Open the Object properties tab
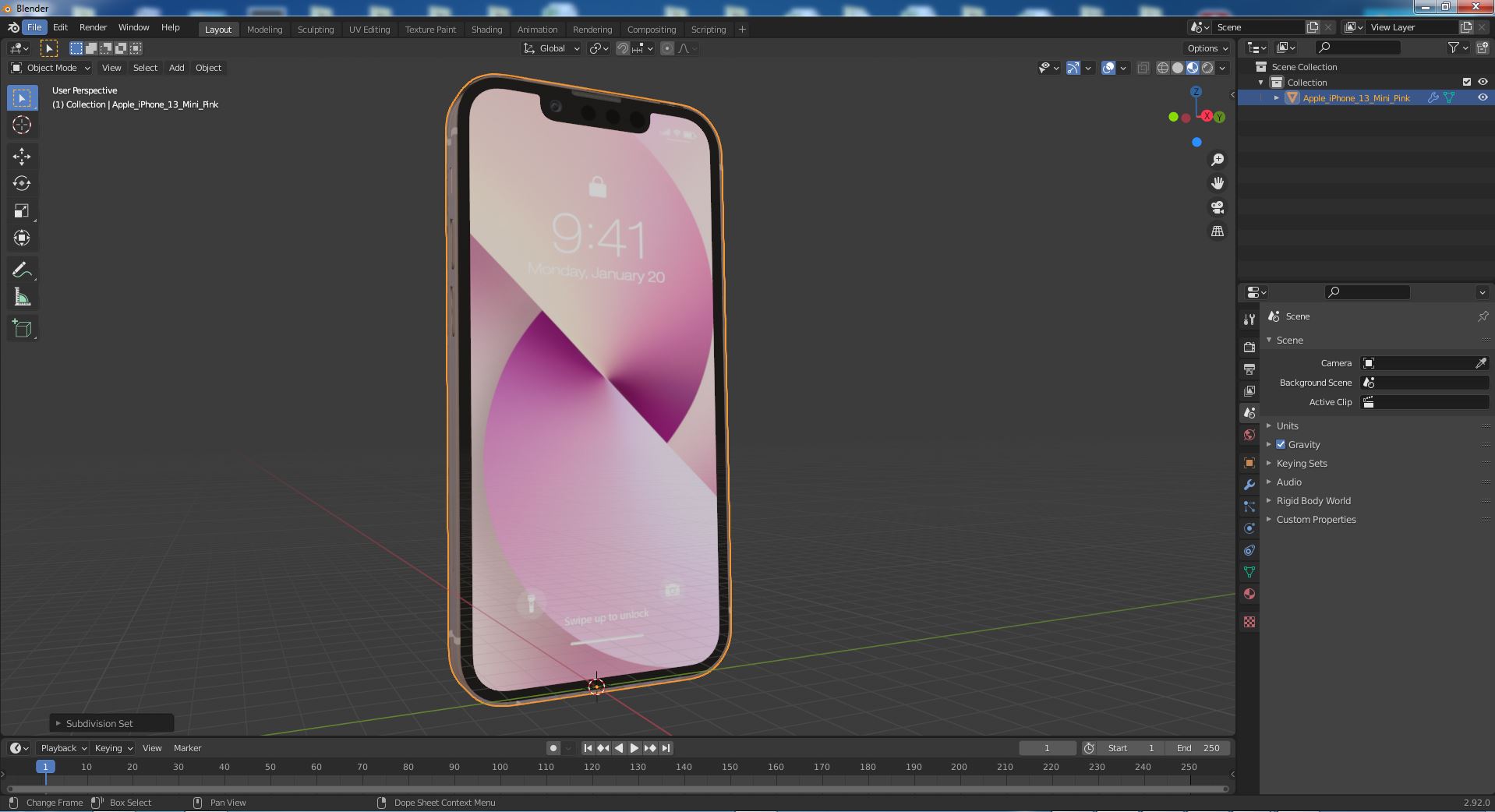Screen dimensions: 1495x812 (x=1249, y=463)
